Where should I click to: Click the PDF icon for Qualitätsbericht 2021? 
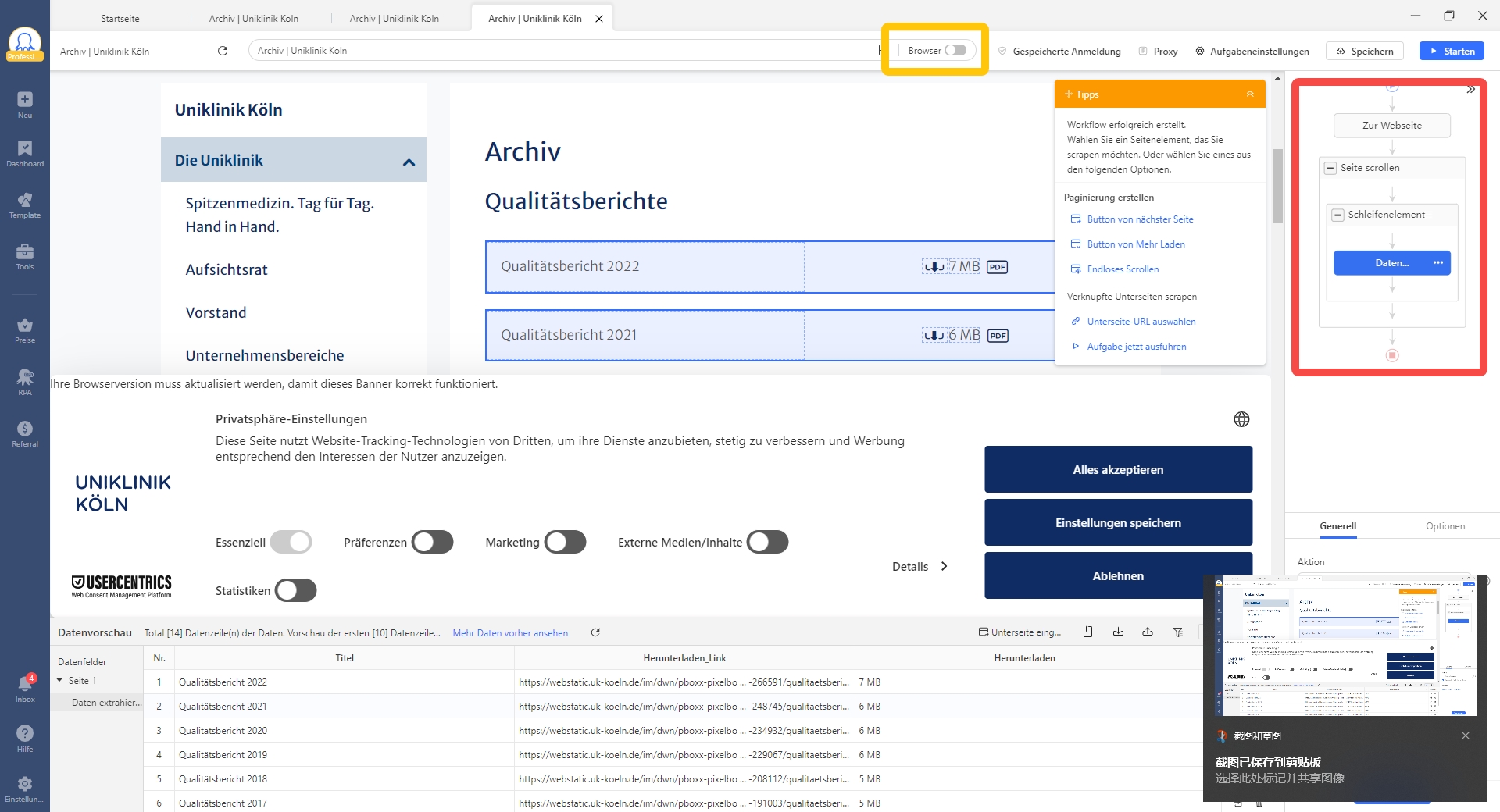998,336
